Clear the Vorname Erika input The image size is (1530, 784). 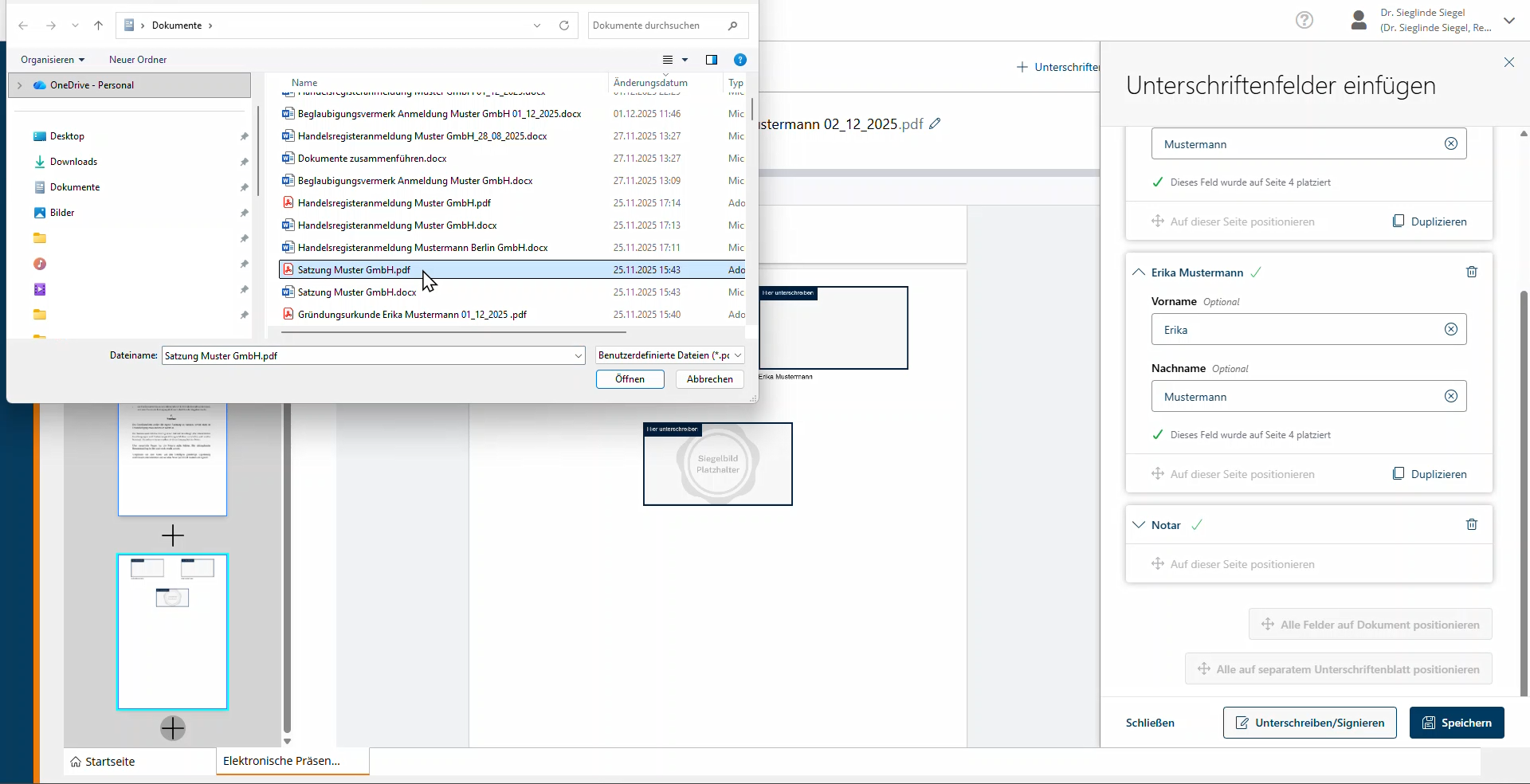(x=1450, y=330)
